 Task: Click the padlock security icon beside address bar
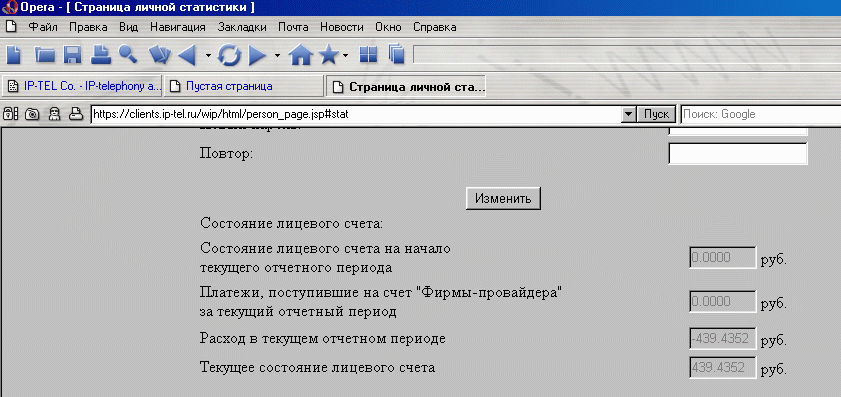[x=11, y=114]
